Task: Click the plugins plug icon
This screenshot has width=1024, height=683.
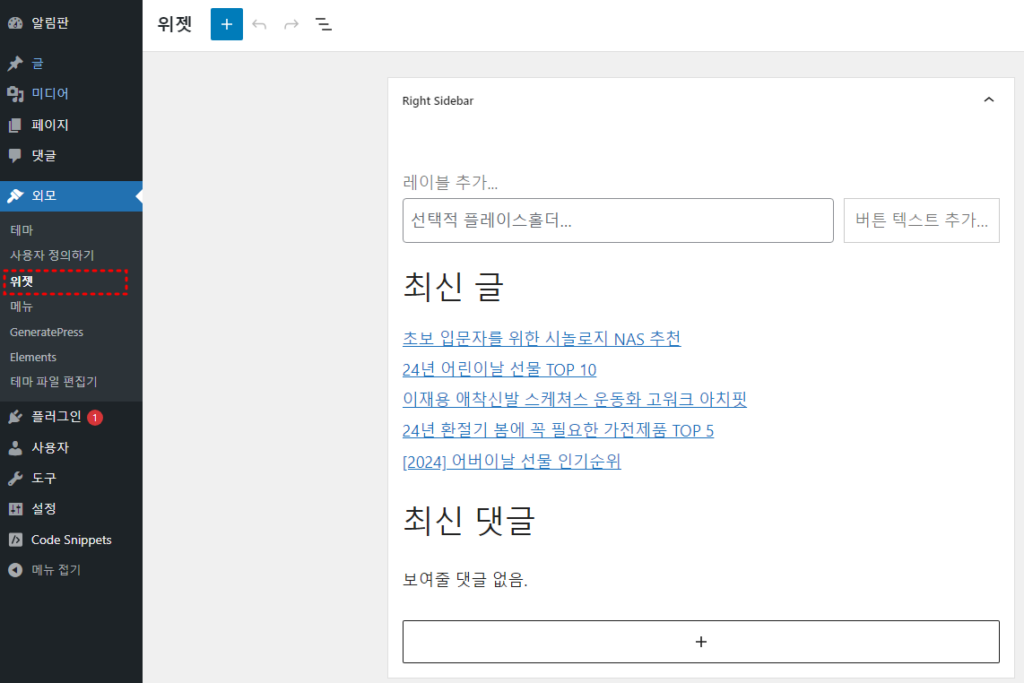Action: pyautogui.click(x=16, y=417)
